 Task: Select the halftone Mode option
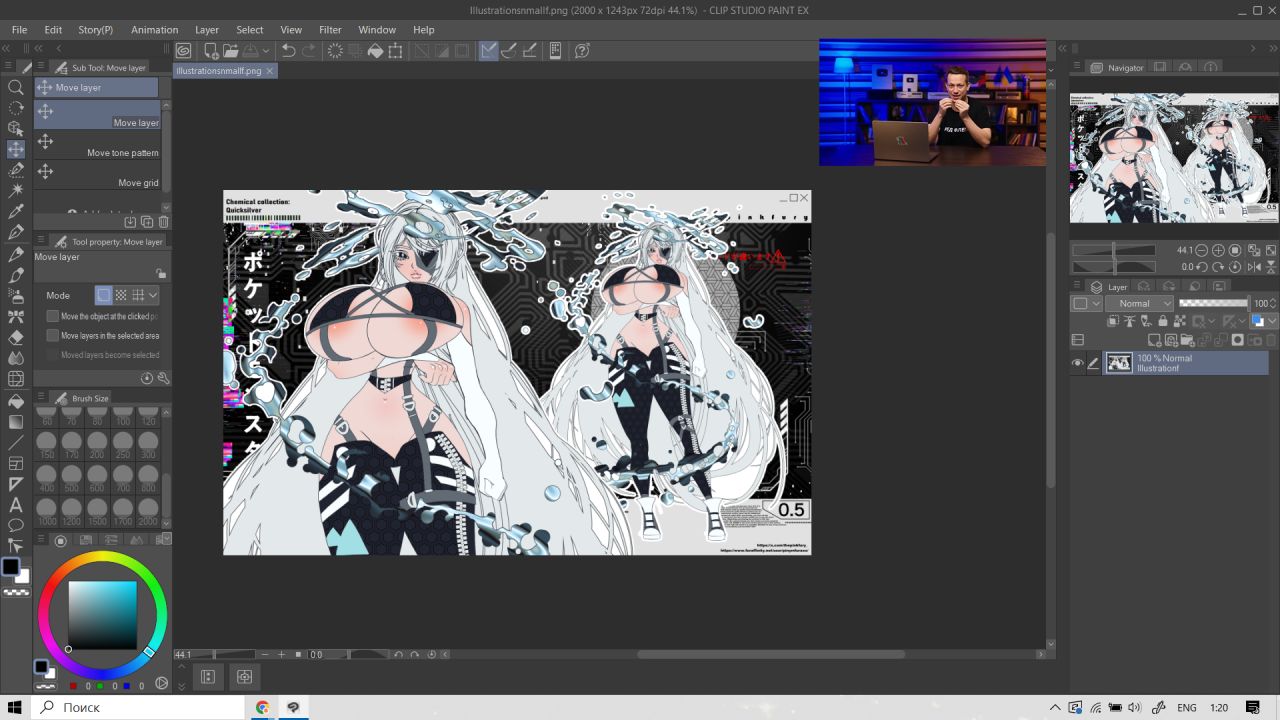[121, 296]
